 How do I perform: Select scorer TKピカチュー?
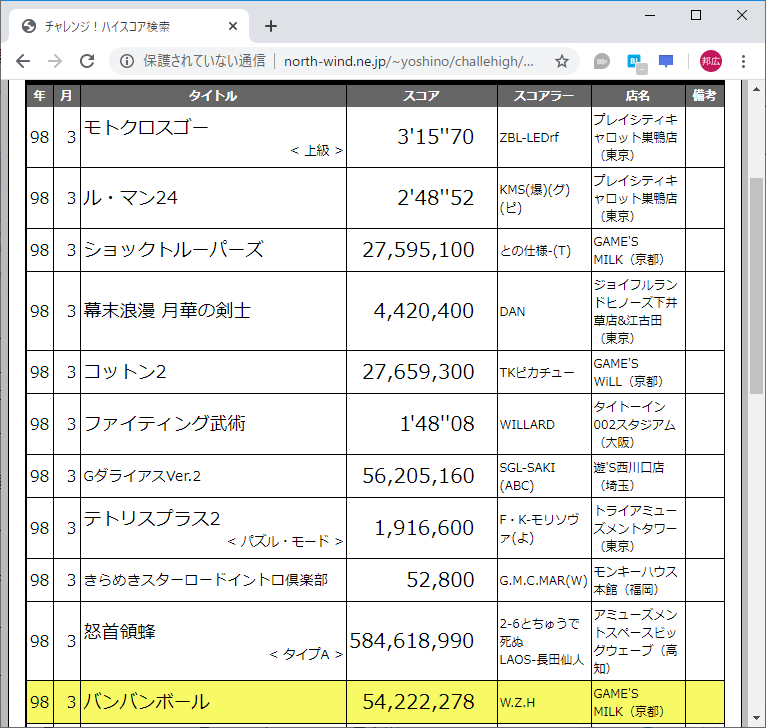coord(537,373)
